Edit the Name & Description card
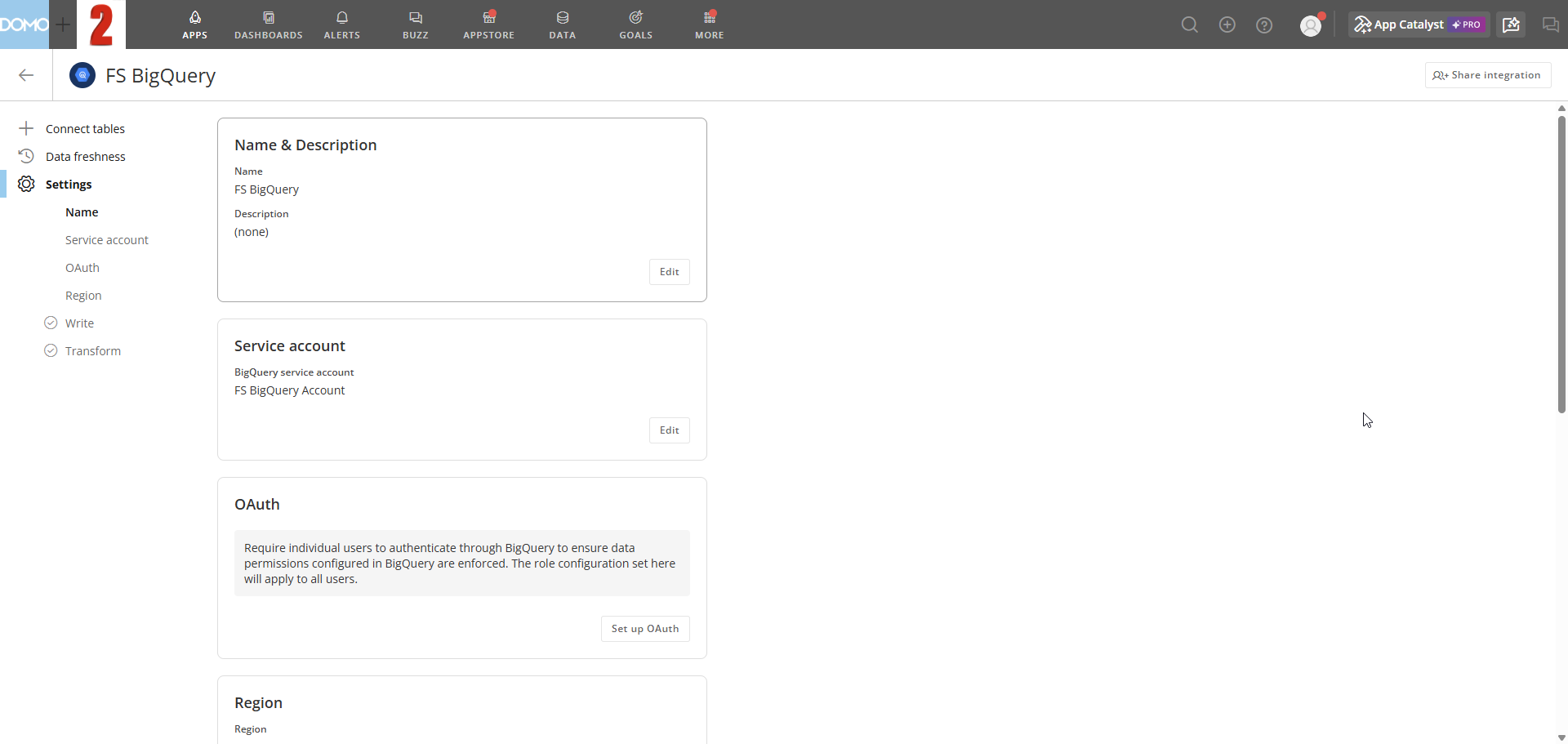This screenshot has height=744, width=1568. click(670, 272)
